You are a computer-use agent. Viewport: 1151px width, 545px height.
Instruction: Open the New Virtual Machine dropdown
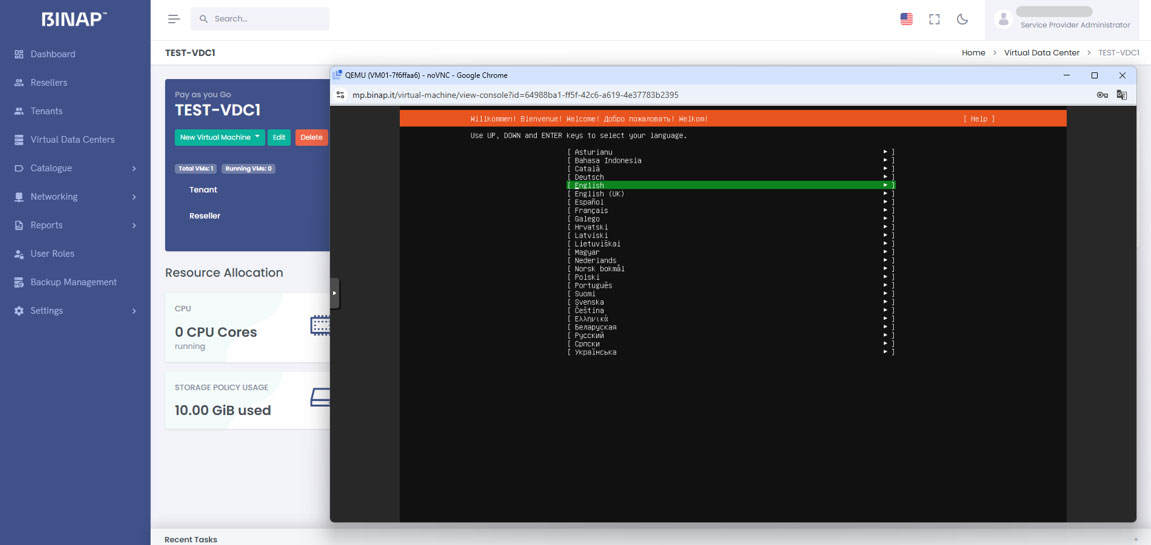219,137
